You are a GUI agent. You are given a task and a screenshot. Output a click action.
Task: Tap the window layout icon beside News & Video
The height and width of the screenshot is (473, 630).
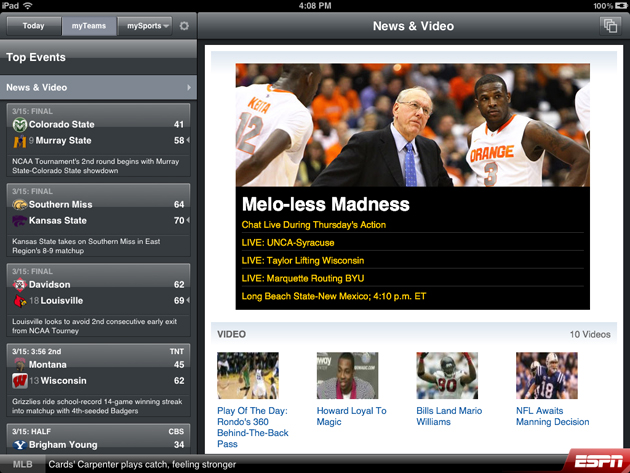click(x=610, y=26)
